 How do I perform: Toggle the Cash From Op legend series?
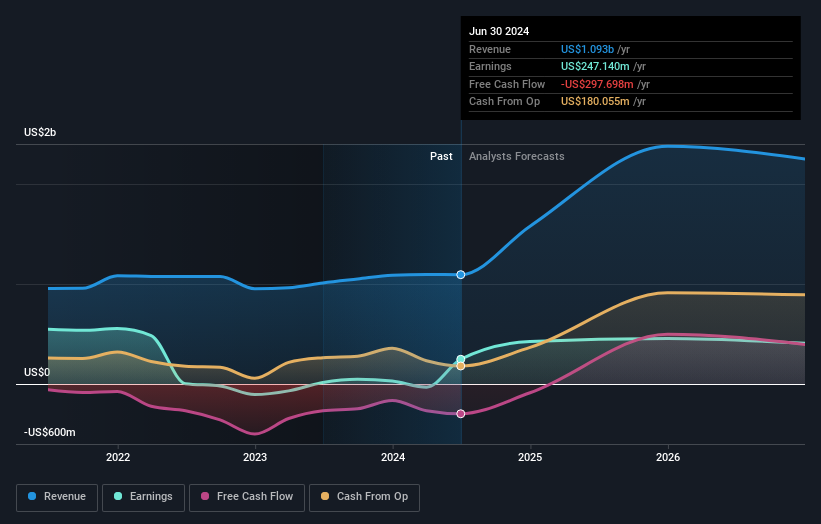(x=364, y=497)
